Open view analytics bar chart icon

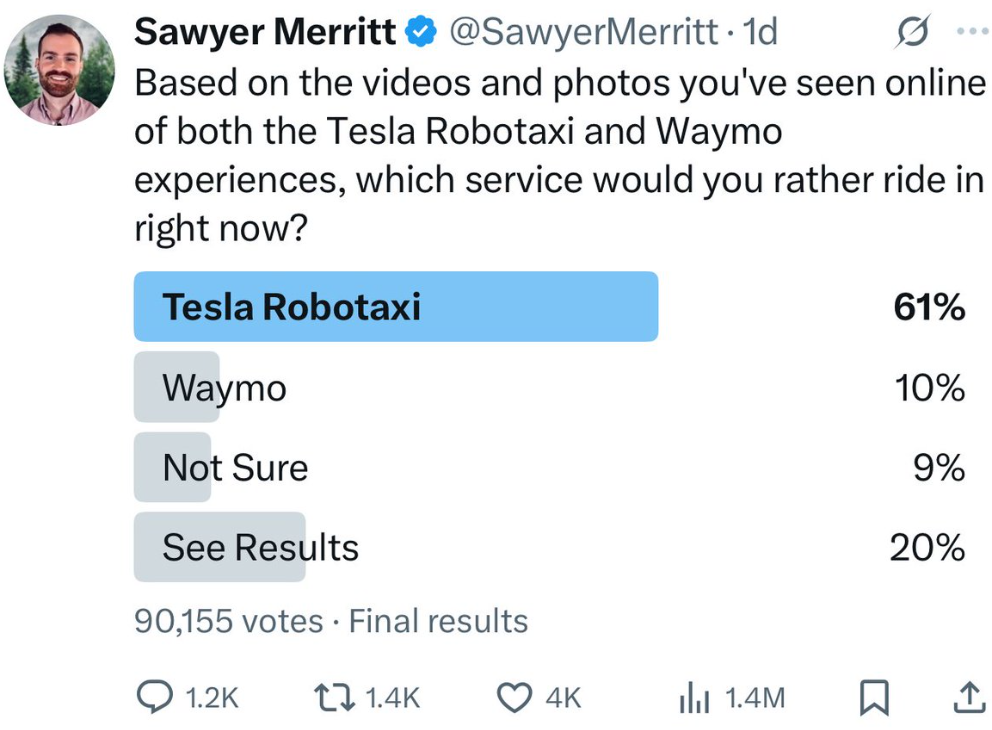point(694,697)
